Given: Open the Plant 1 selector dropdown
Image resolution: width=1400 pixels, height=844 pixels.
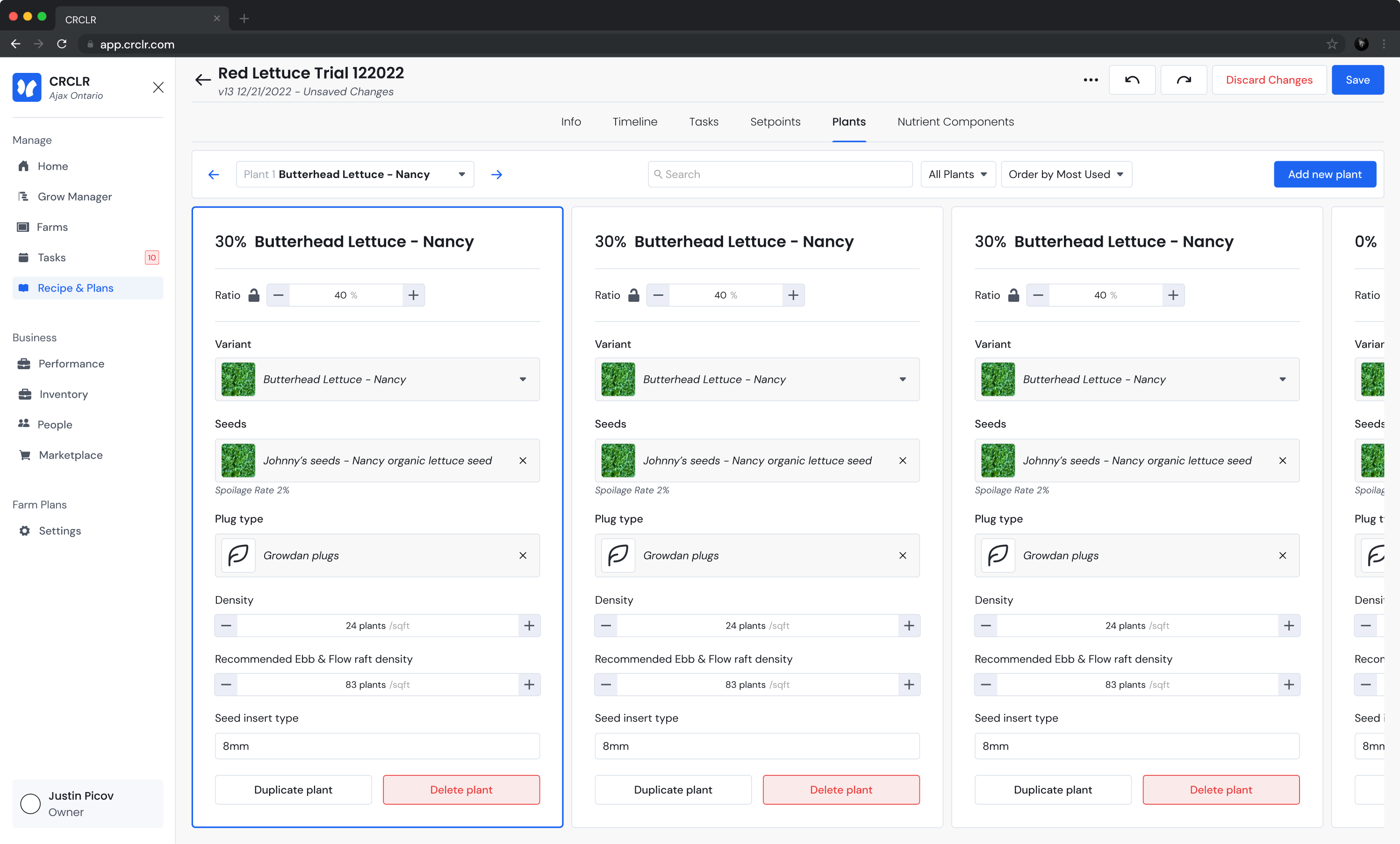Looking at the screenshot, I should tap(355, 174).
